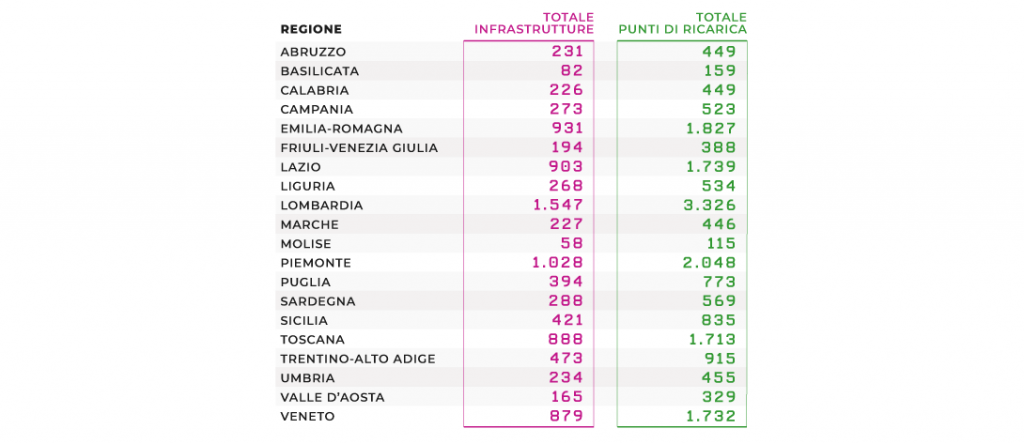
Task: Click Molise infrastructure value 58
Action: [571, 244]
